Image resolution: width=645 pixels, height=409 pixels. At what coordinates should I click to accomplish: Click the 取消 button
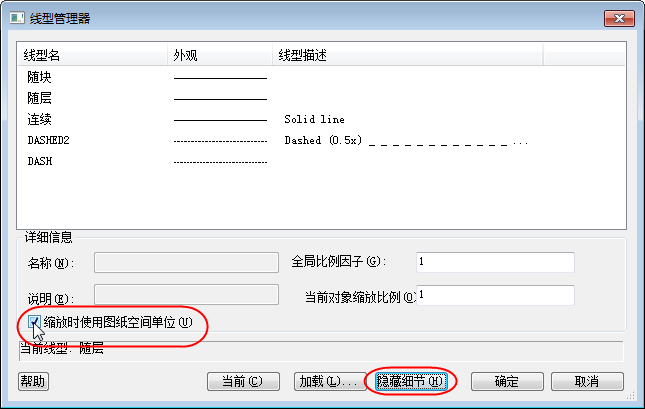click(x=587, y=381)
